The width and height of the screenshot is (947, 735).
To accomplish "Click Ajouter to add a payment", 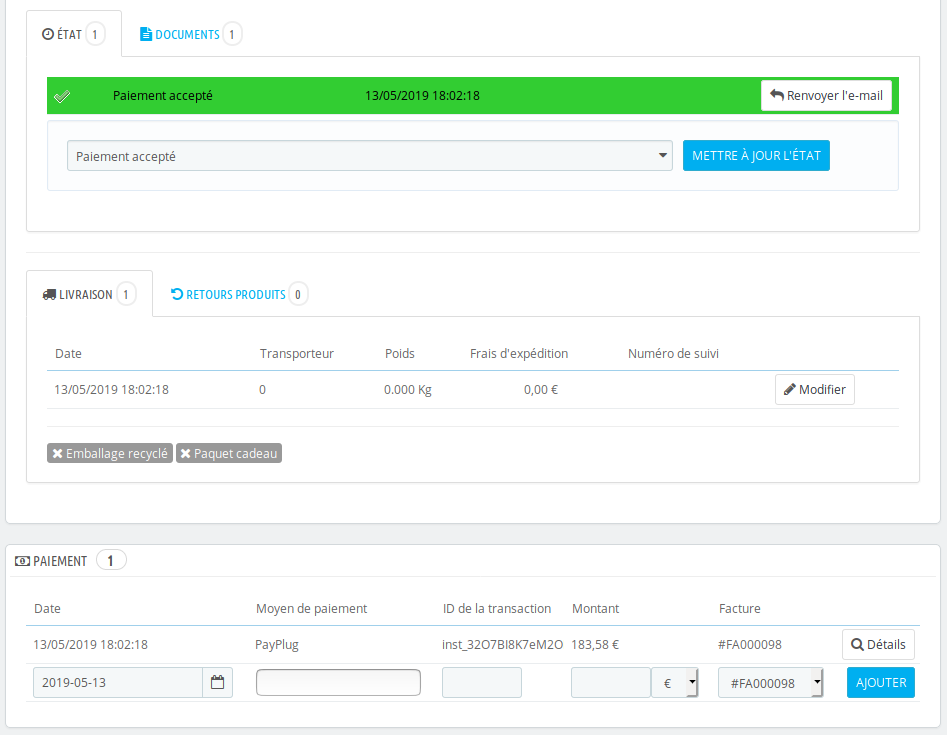I will tap(880, 683).
